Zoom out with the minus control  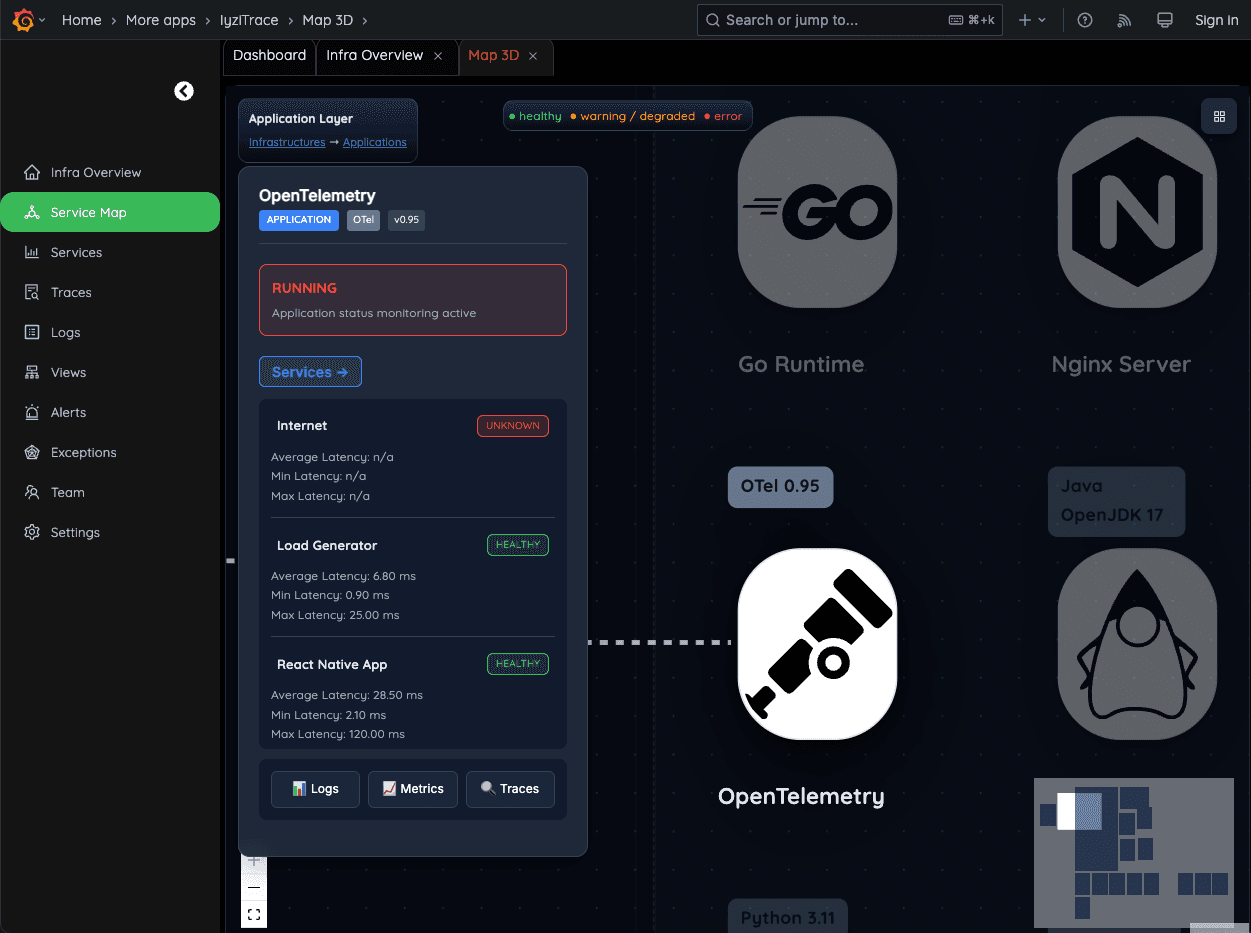point(254,887)
